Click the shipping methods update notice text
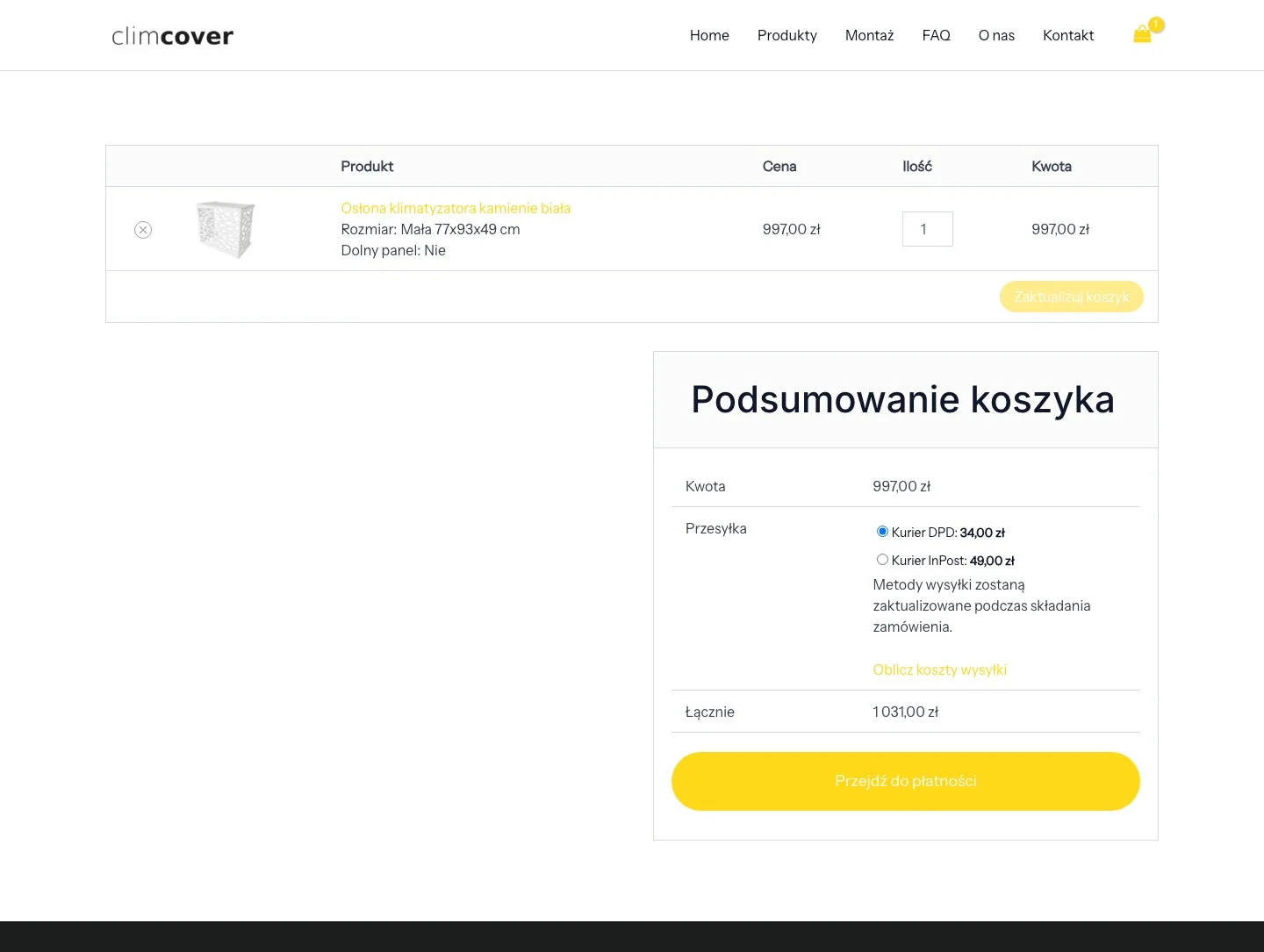The image size is (1264, 952). [x=981, y=605]
